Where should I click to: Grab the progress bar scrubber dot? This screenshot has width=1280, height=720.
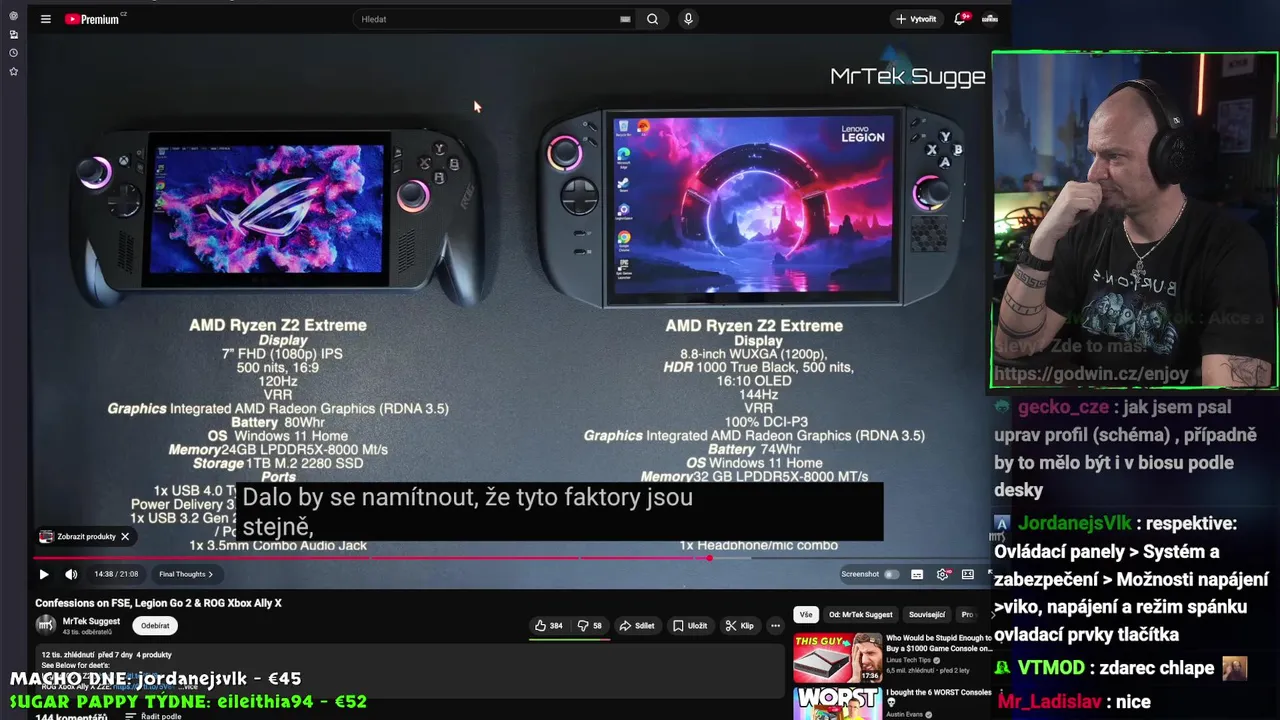709,558
